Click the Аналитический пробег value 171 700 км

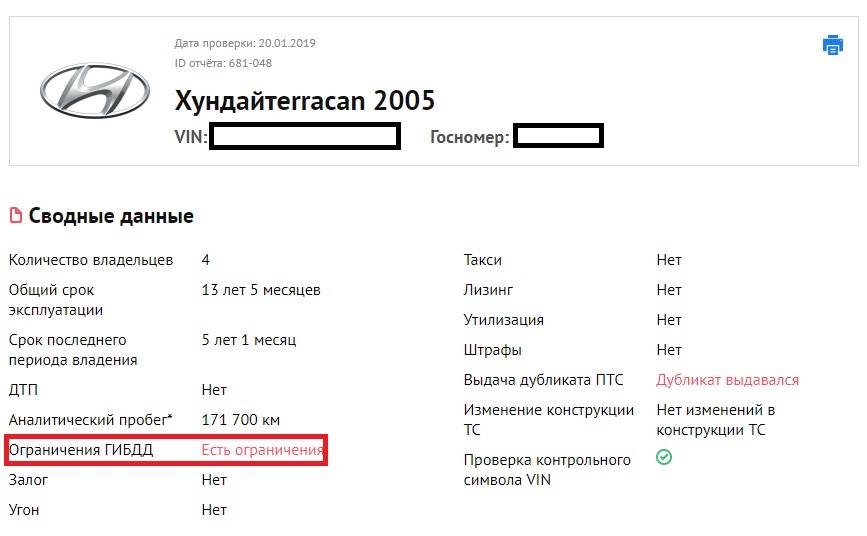coord(240,420)
